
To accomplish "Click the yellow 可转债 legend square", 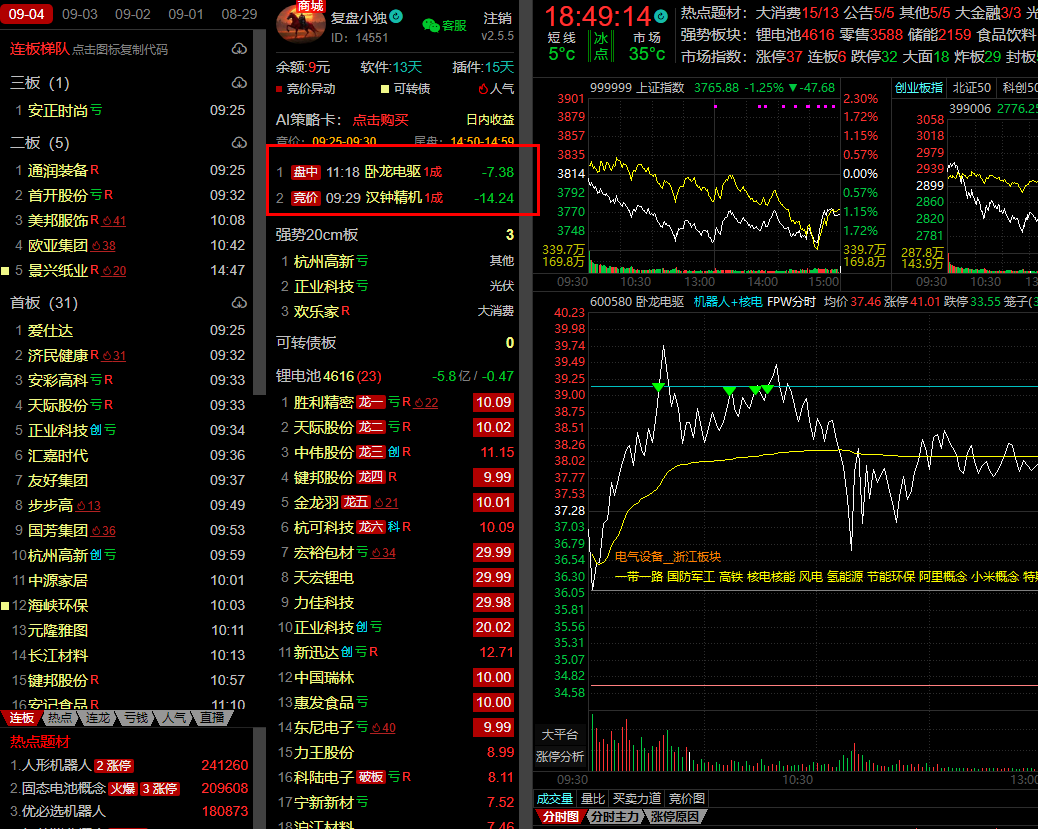I will [x=385, y=89].
